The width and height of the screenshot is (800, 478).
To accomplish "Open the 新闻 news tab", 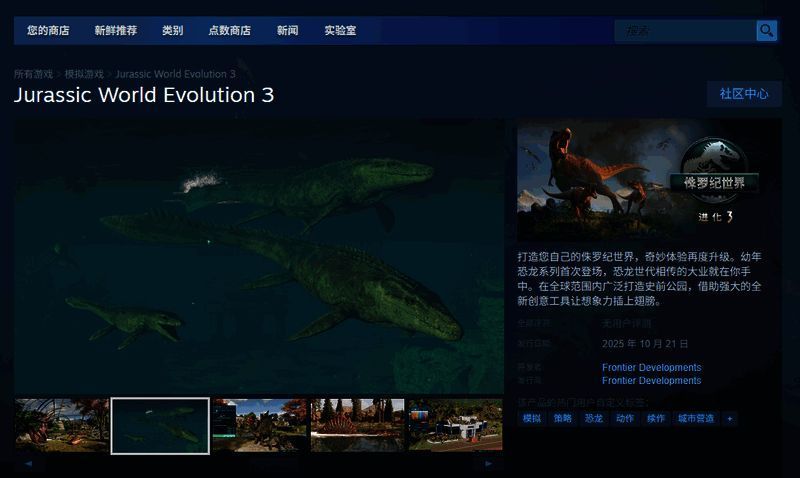I will pyautogui.click(x=288, y=31).
